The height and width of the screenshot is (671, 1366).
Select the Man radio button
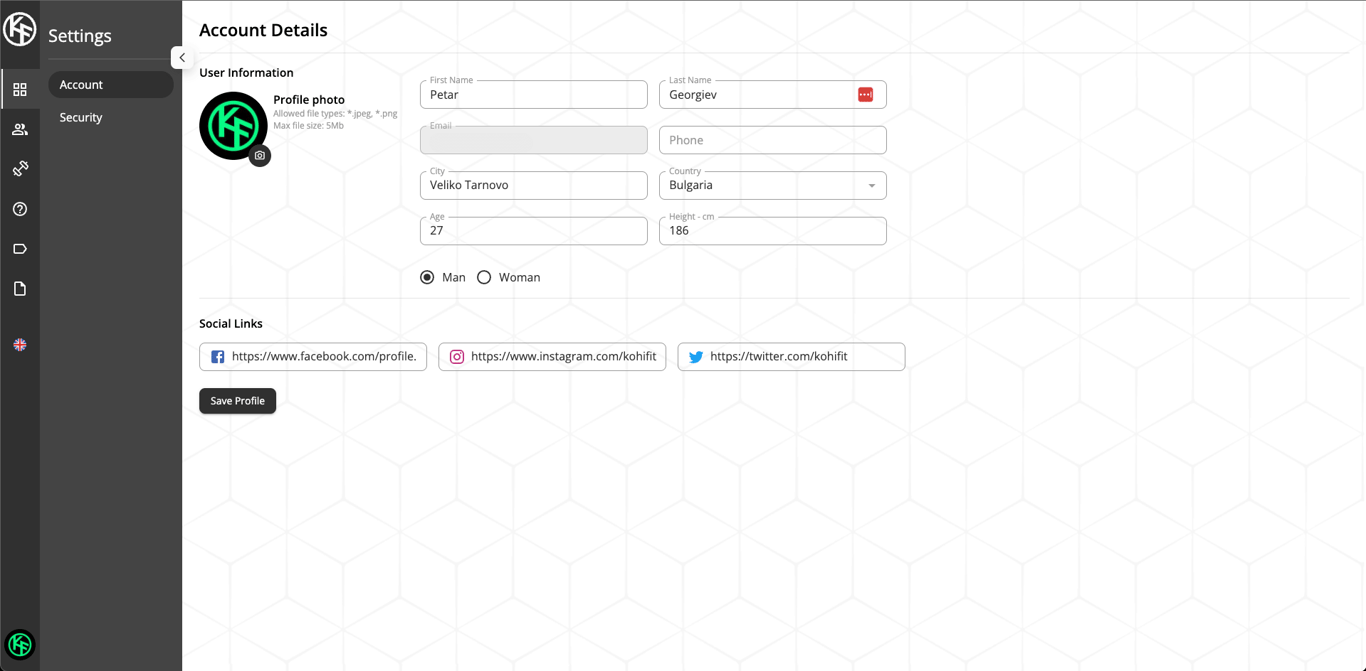tap(428, 277)
